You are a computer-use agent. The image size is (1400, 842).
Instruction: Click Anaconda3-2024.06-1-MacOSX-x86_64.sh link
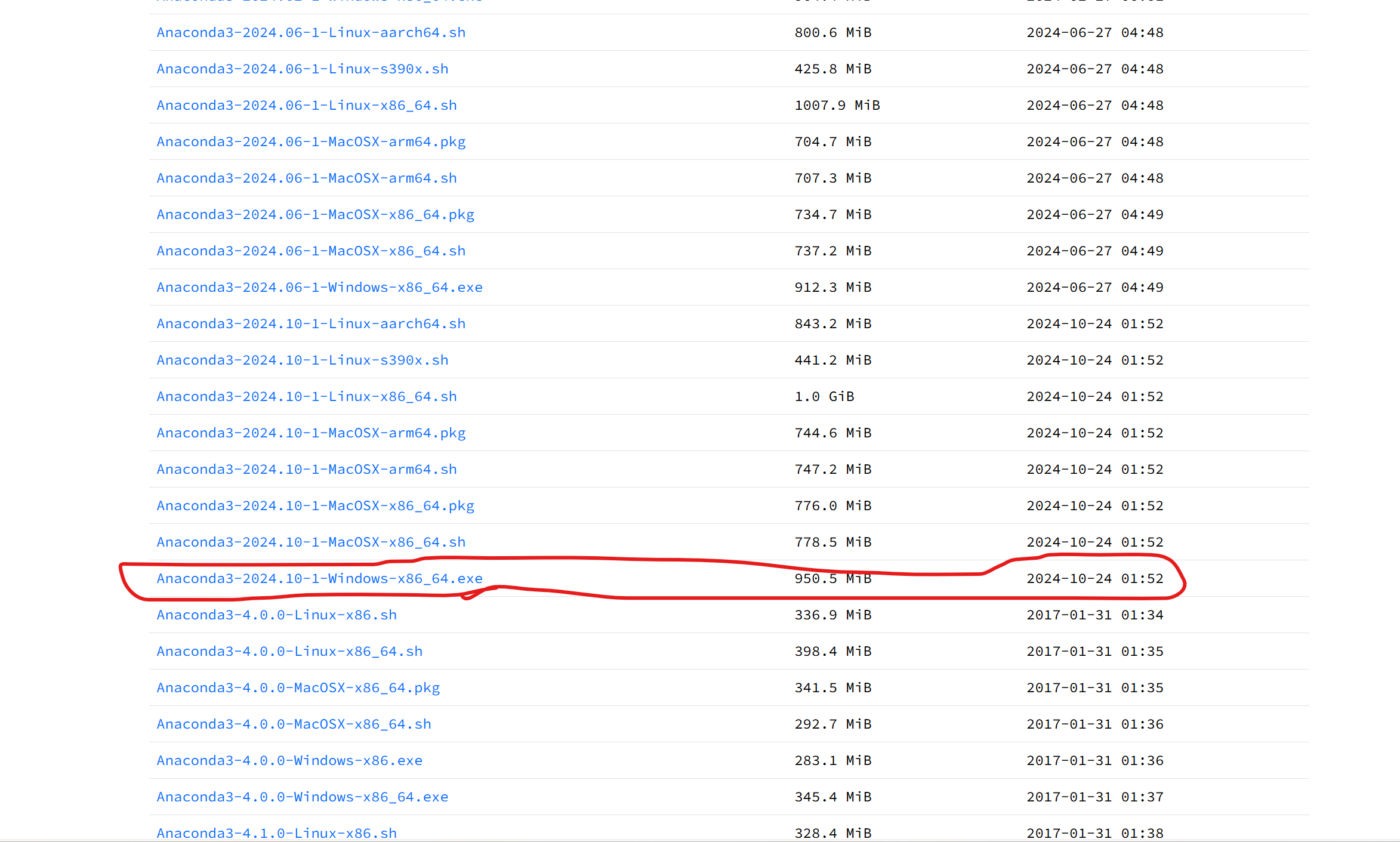click(311, 251)
